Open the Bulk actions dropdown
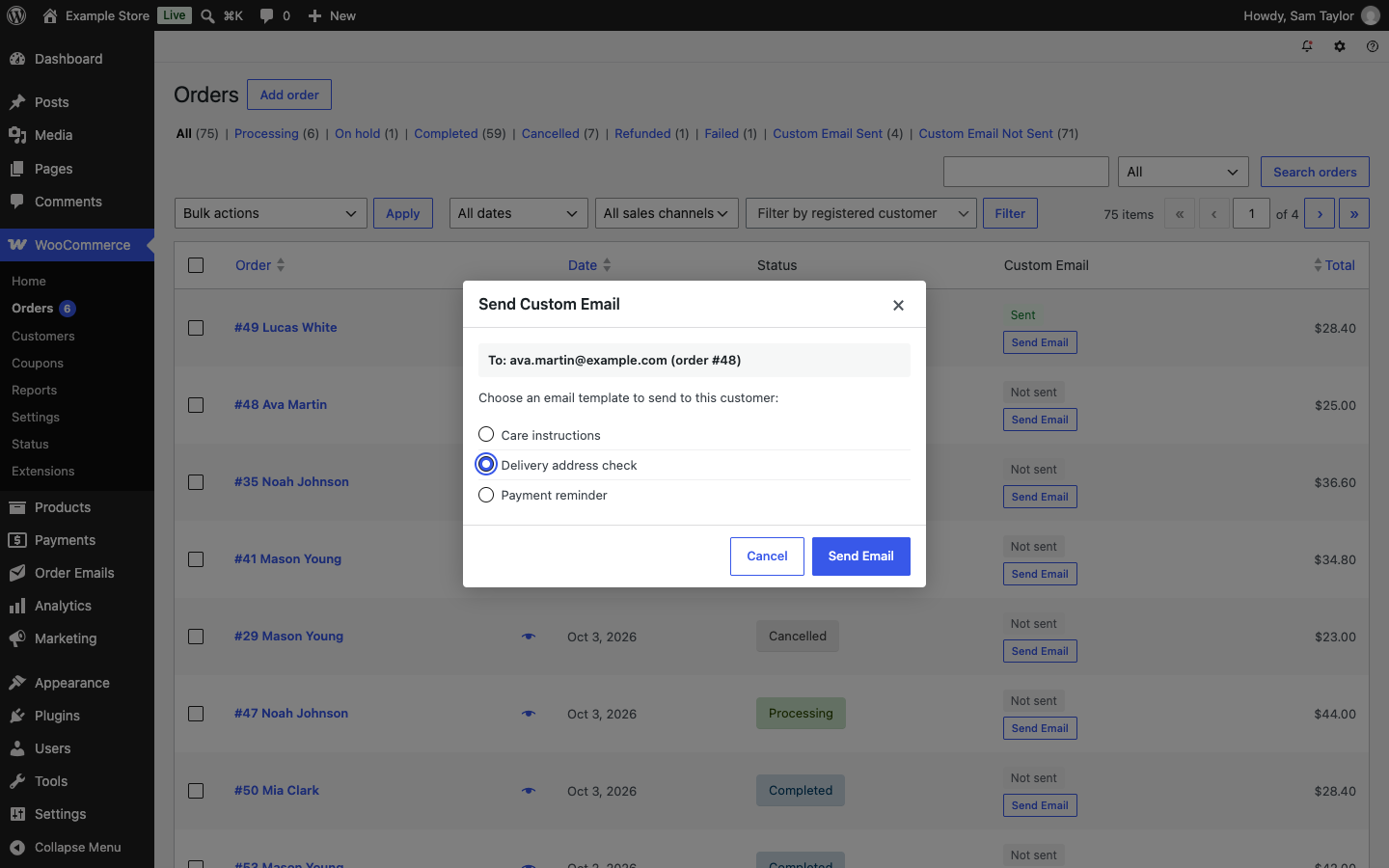The image size is (1389, 868). pos(270,213)
